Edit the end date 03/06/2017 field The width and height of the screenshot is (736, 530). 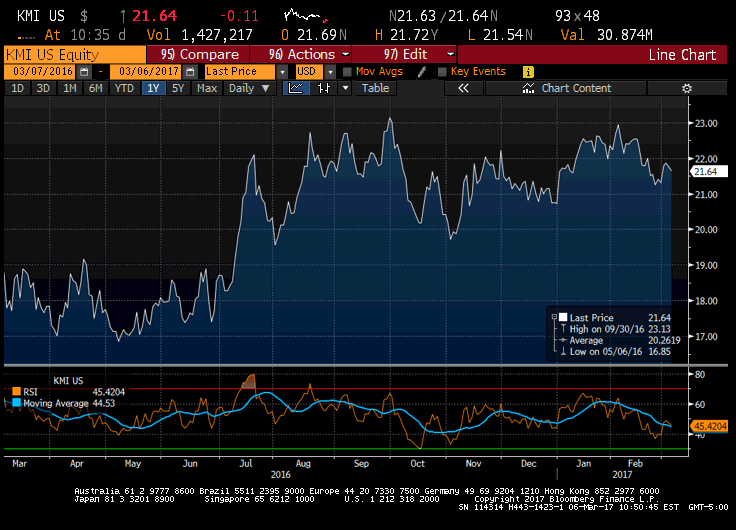pyautogui.click(x=147, y=72)
